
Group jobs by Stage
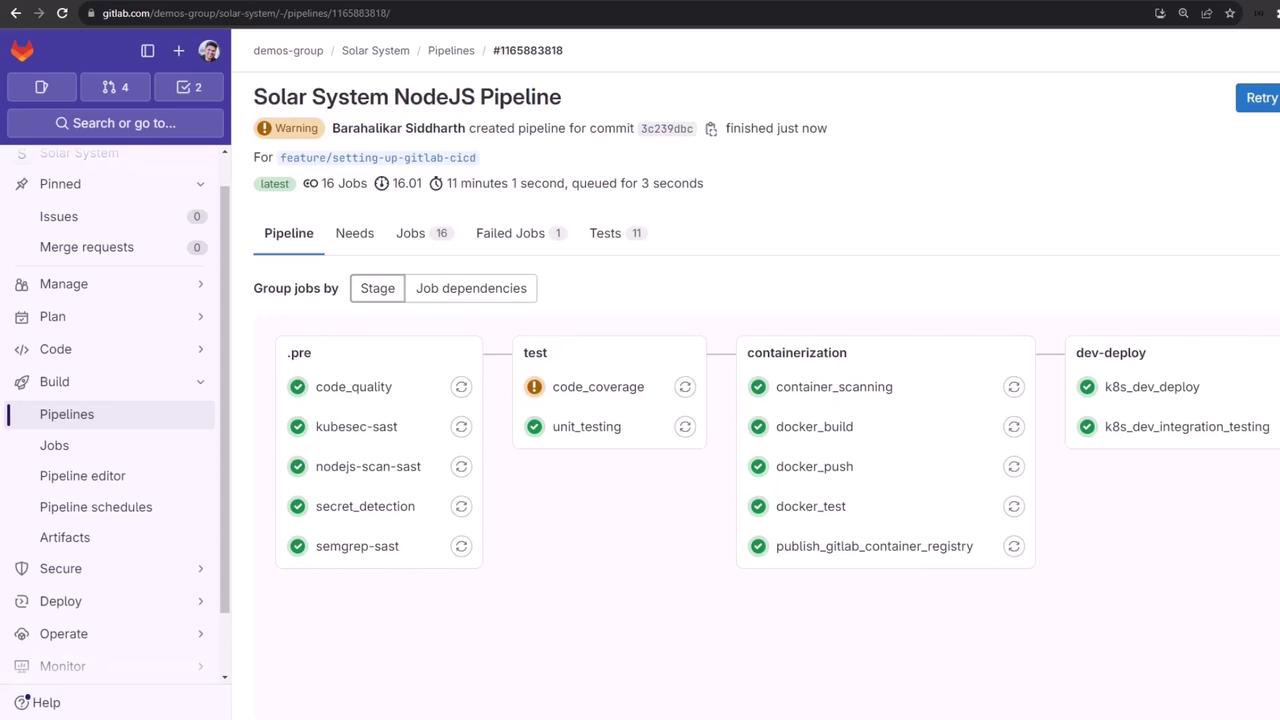[x=377, y=288]
